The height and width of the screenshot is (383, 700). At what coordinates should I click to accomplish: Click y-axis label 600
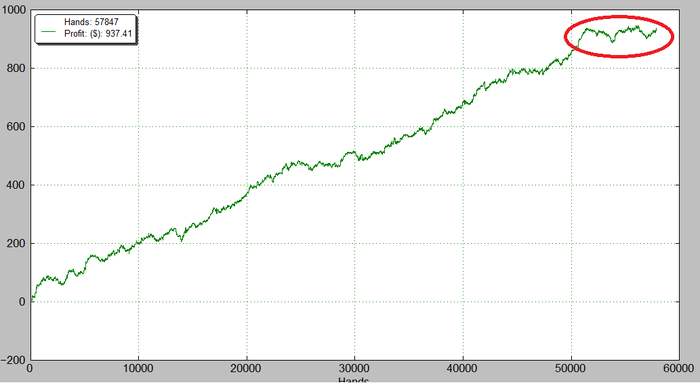pyautogui.click(x=16, y=127)
